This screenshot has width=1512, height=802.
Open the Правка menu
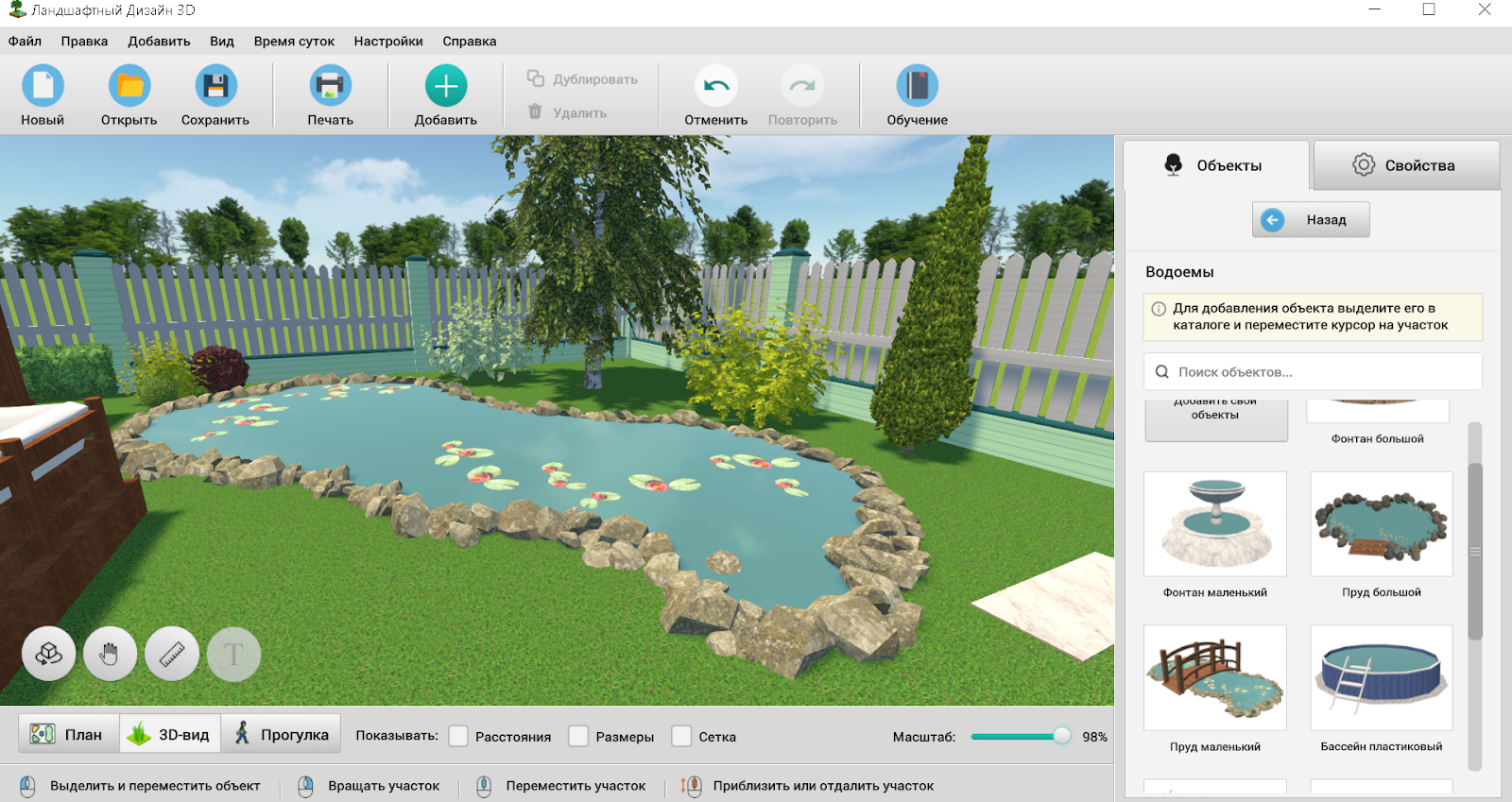pyautogui.click(x=84, y=41)
